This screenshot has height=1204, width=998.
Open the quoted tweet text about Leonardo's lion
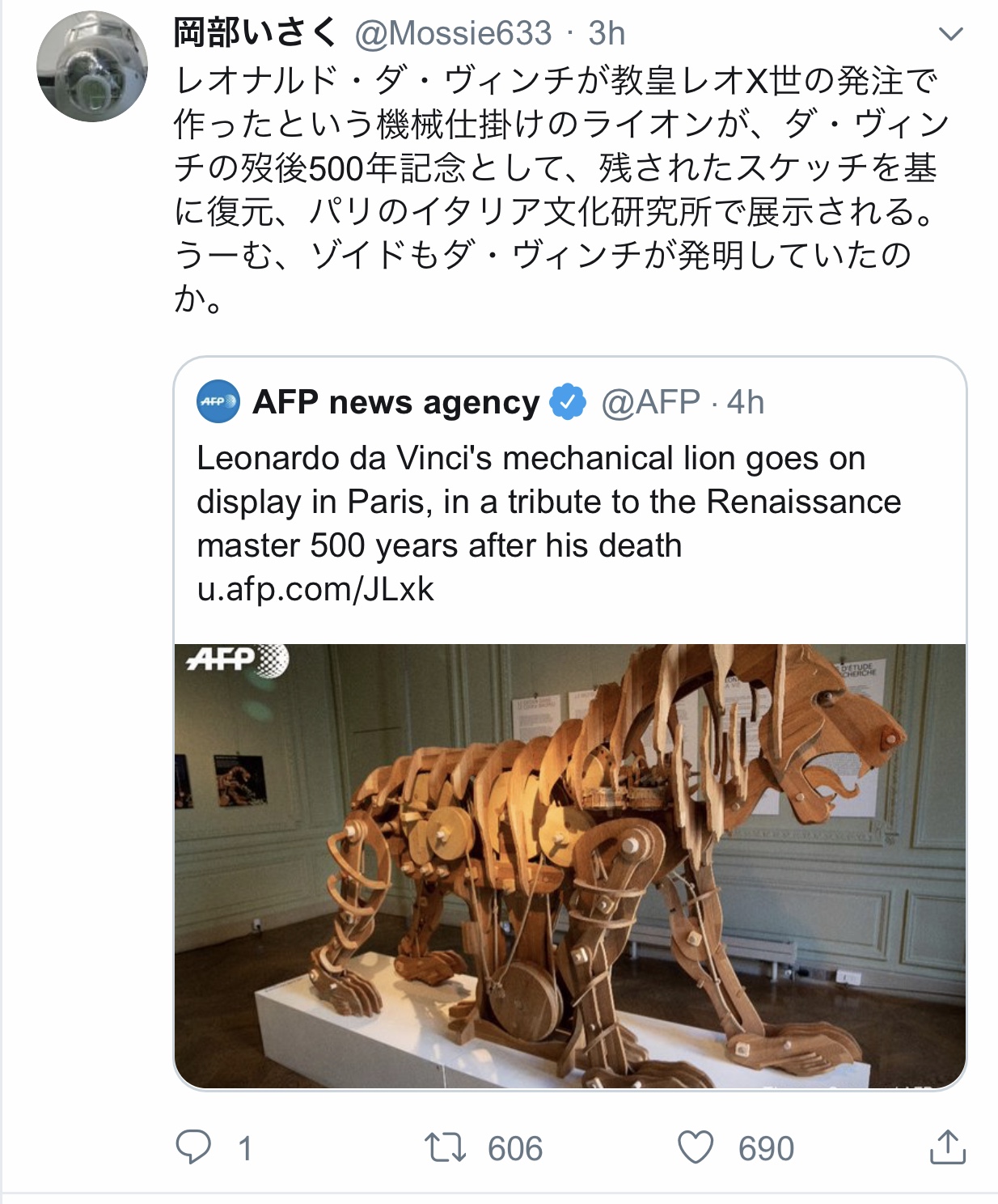click(548, 502)
